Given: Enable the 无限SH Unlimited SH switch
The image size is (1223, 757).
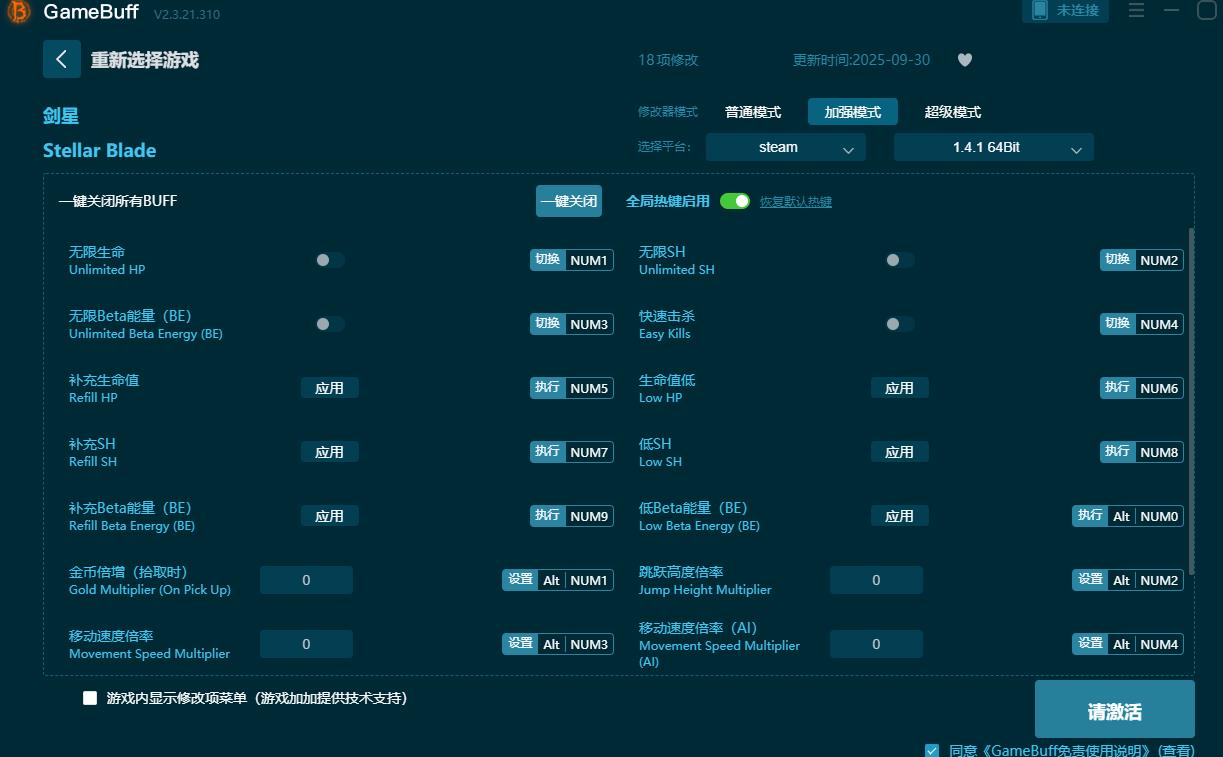Looking at the screenshot, I should (x=899, y=260).
